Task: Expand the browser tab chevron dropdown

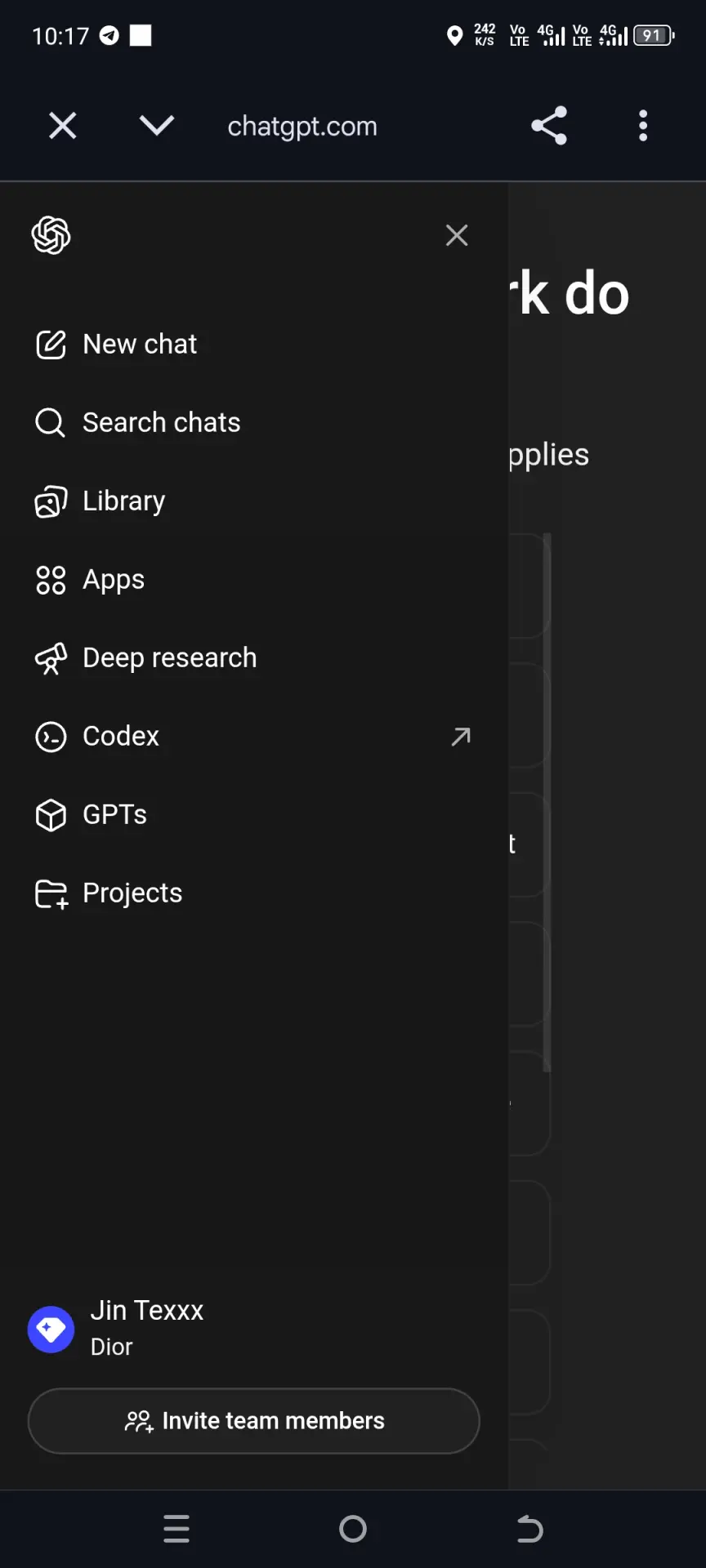Action: coord(157,126)
